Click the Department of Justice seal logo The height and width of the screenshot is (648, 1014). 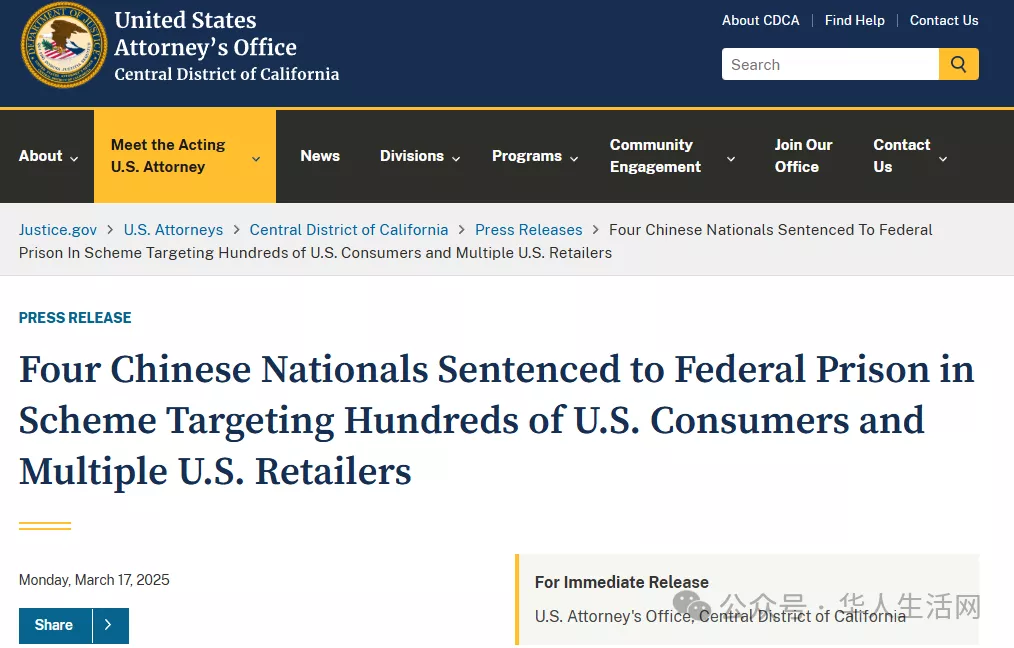[x=64, y=45]
